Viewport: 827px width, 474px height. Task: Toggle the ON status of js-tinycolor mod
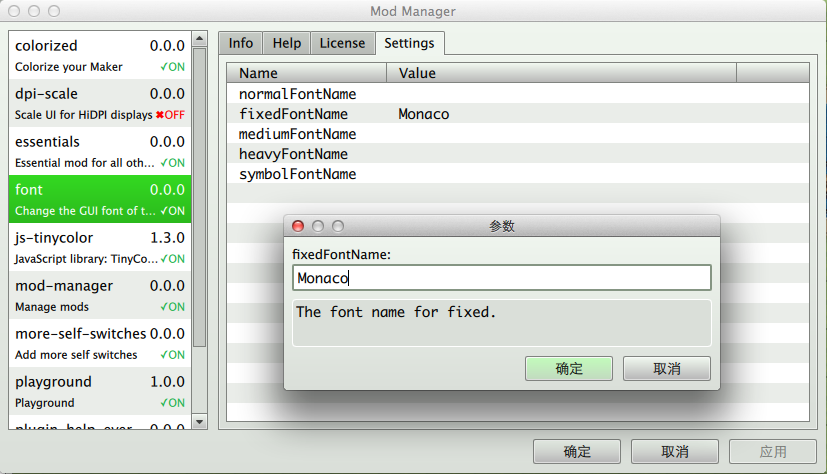tap(172, 259)
